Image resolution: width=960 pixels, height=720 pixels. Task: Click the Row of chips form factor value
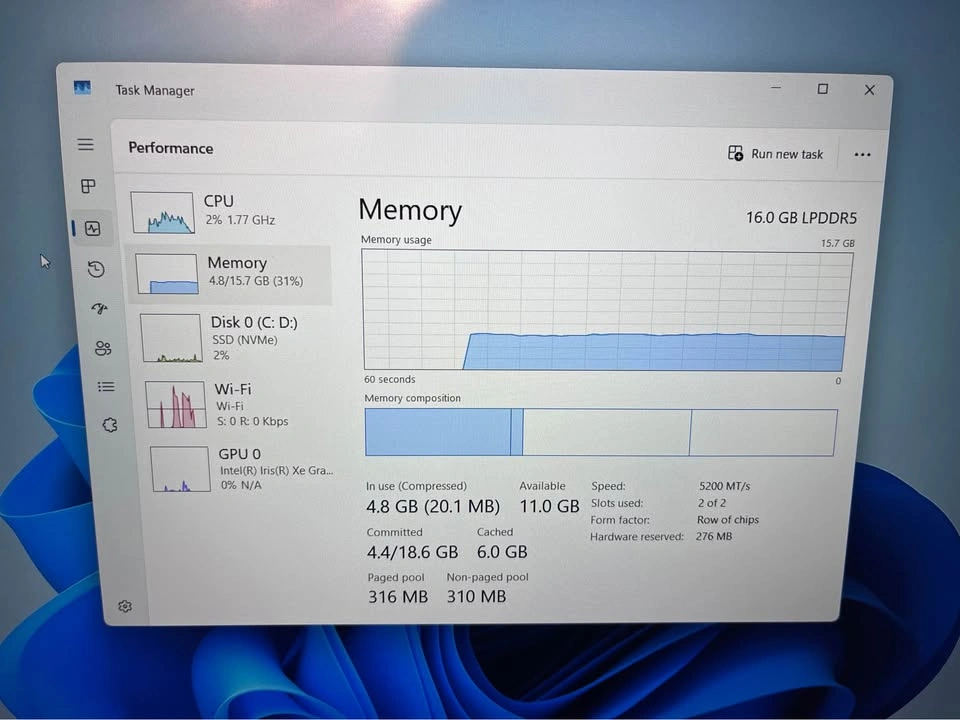coord(728,520)
